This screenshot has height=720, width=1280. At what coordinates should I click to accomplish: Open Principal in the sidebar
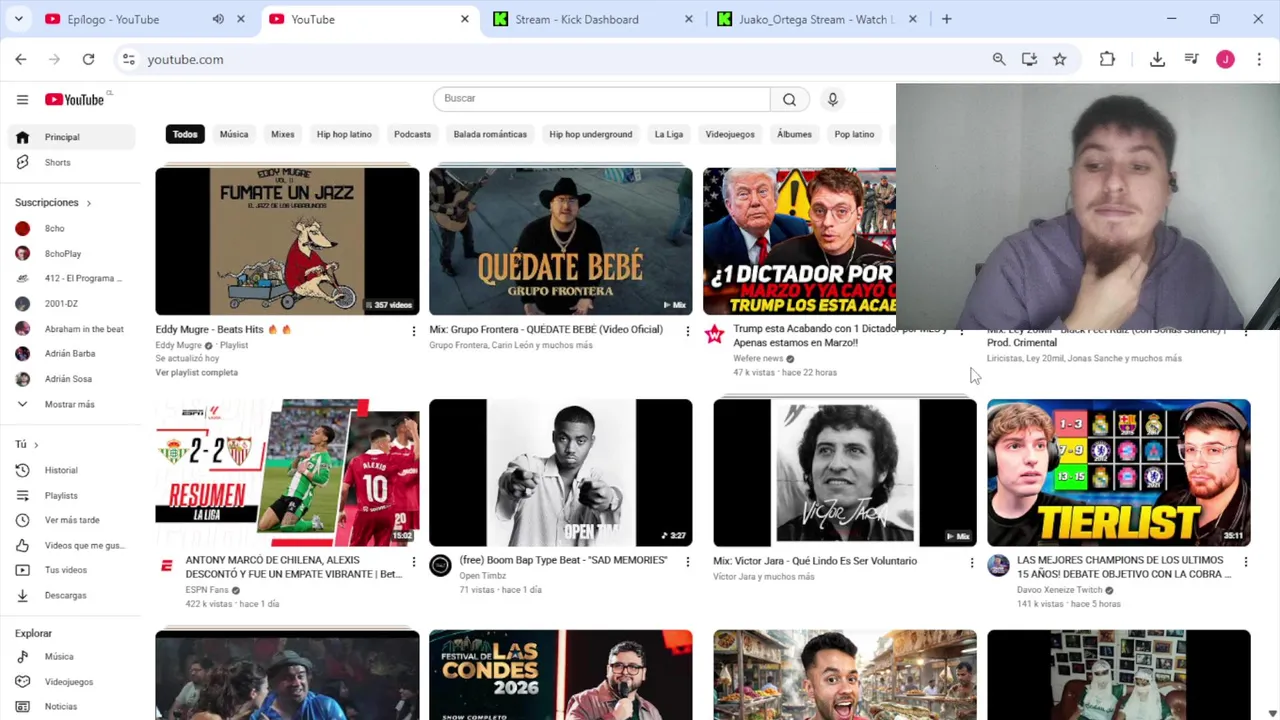70,137
